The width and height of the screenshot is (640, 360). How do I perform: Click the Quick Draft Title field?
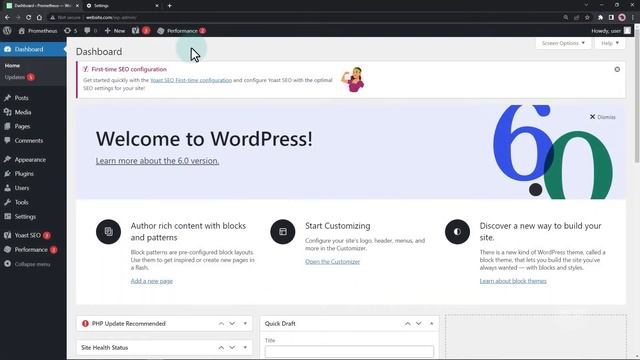pos(349,351)
